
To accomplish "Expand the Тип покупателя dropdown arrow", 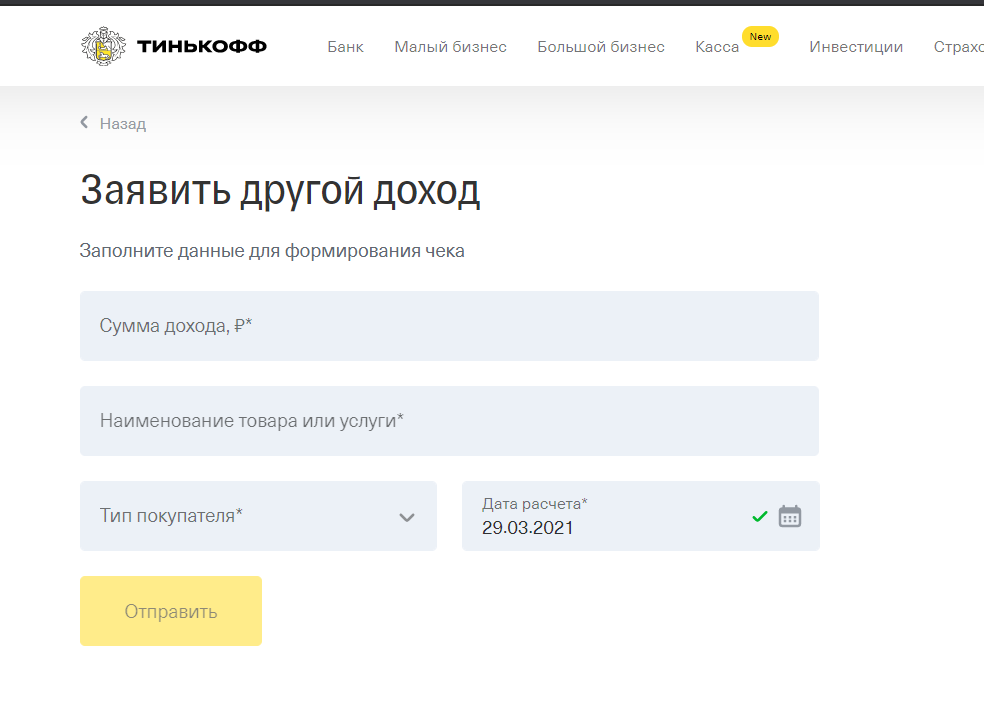I will pyautogui.click(x=407, y=518).
